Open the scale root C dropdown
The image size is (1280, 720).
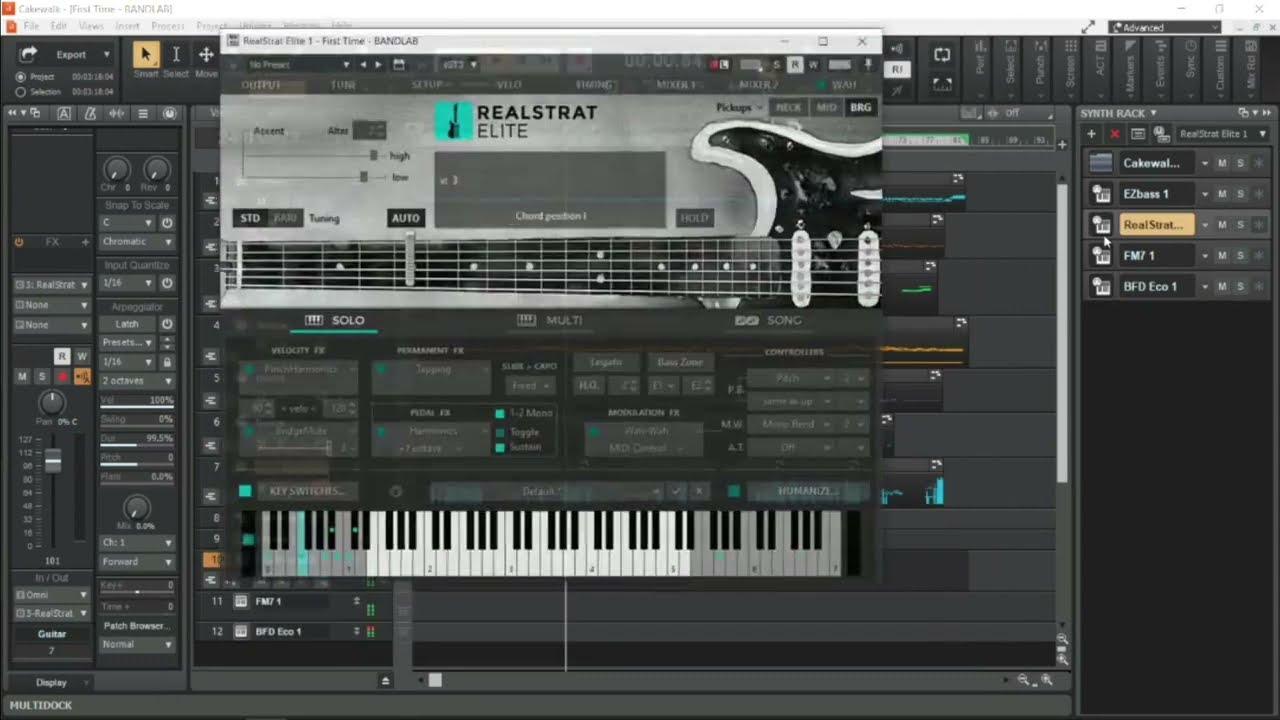point(127,223)
